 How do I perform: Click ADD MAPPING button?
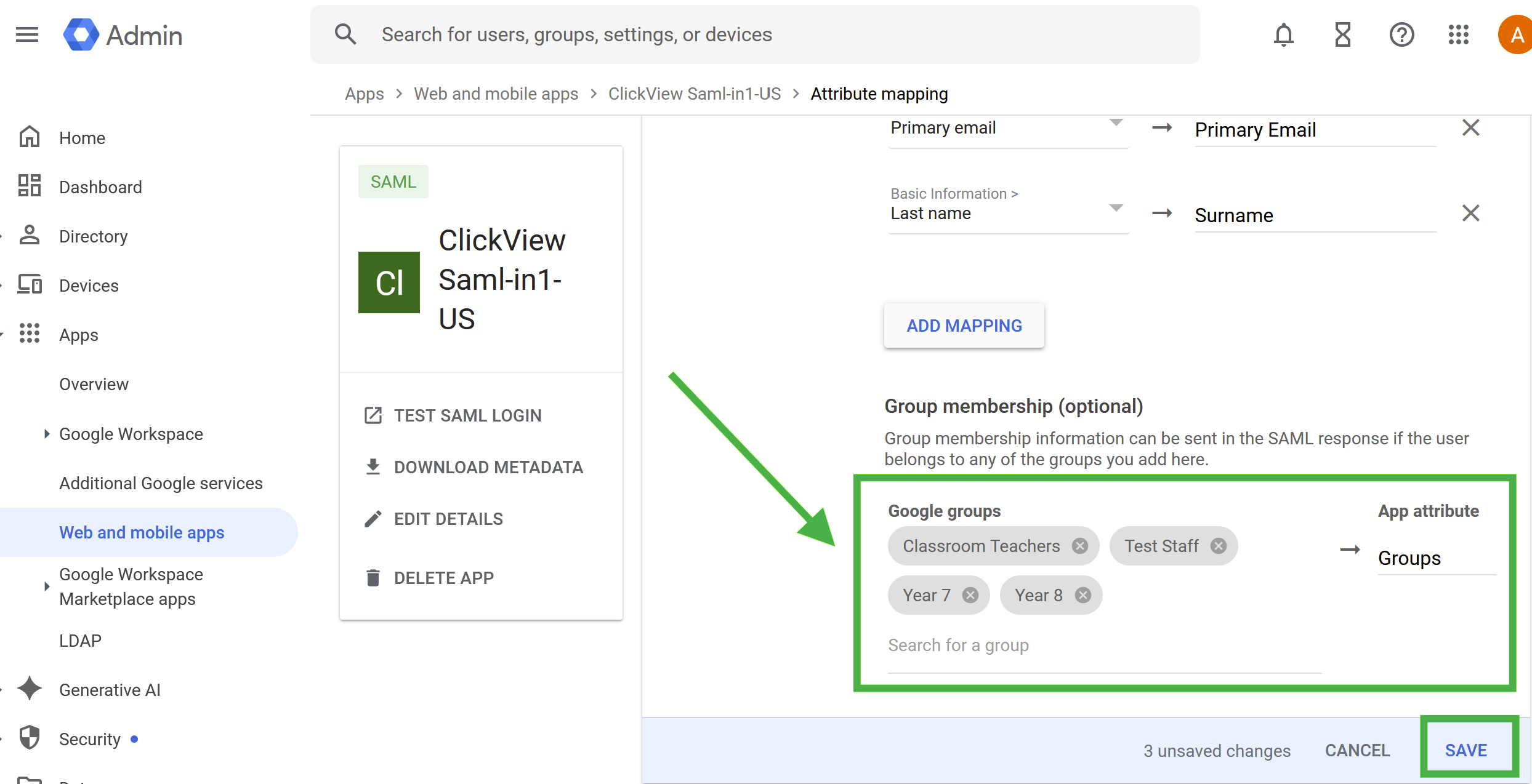coord(964,326)
